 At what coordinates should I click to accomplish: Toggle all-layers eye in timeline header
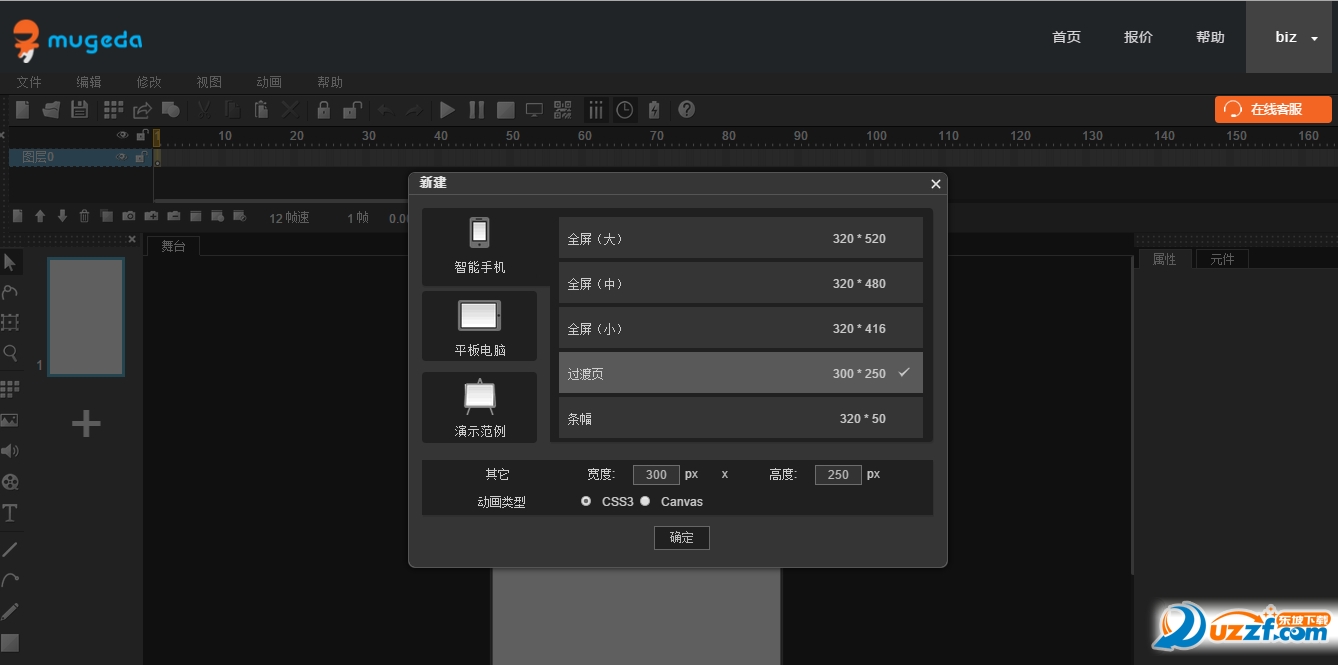122,135
